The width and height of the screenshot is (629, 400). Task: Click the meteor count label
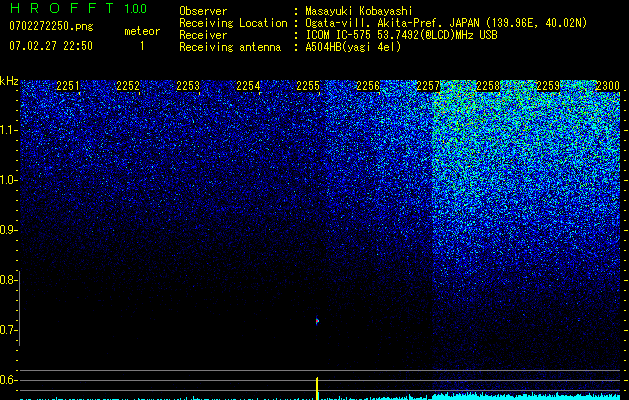coord(142,31)
